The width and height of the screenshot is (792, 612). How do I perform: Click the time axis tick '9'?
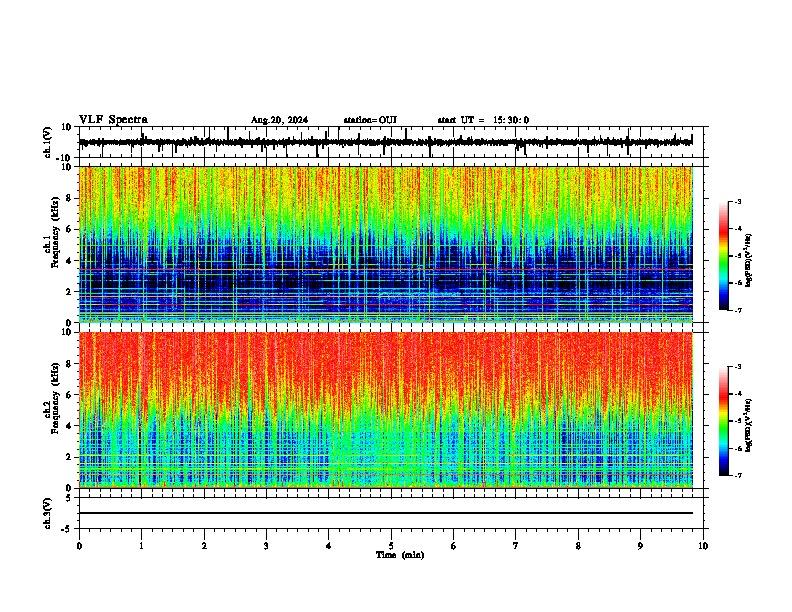point(640,546)
